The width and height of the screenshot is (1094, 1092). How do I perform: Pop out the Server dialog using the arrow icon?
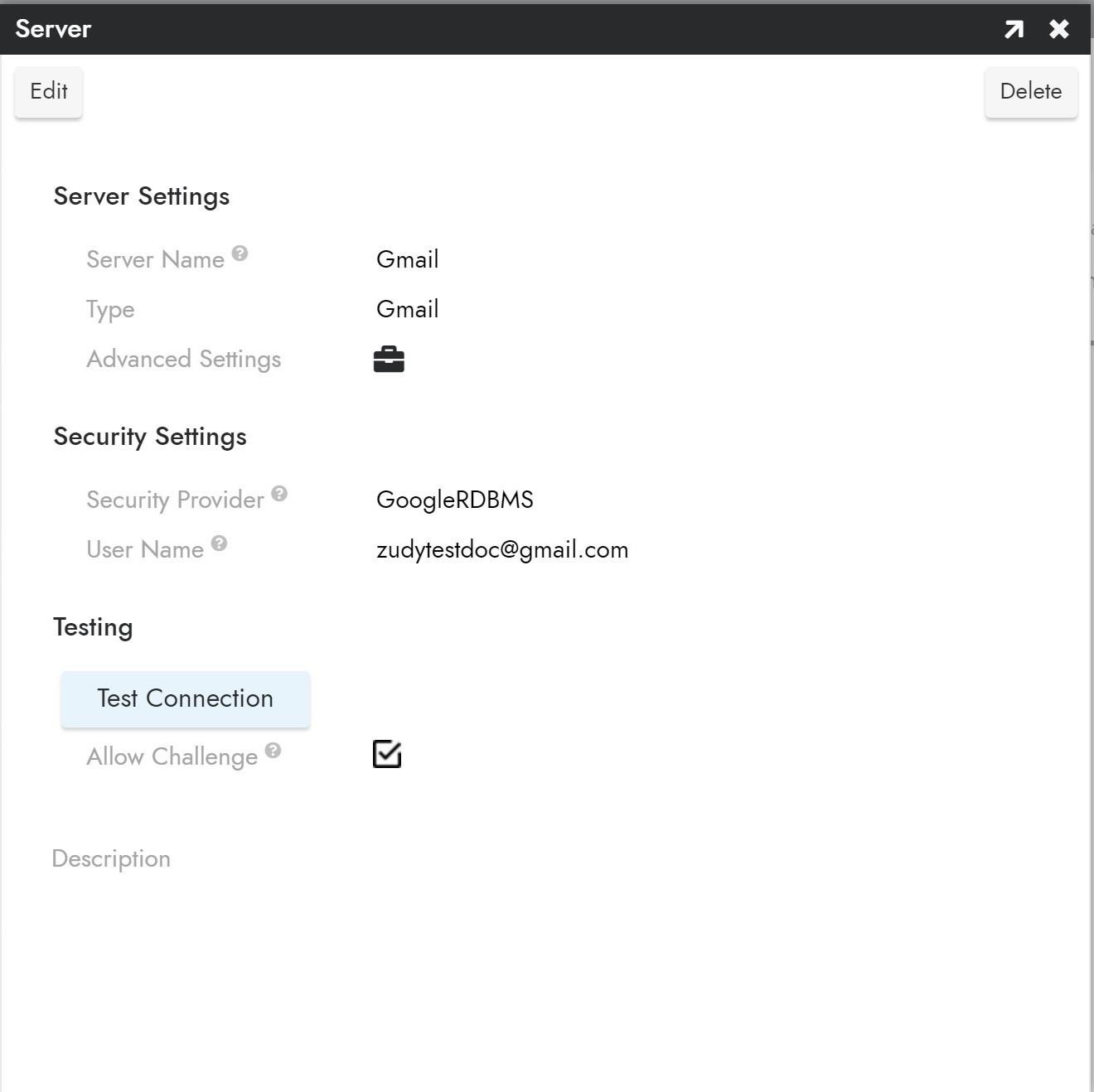[x=1012, y=28]
